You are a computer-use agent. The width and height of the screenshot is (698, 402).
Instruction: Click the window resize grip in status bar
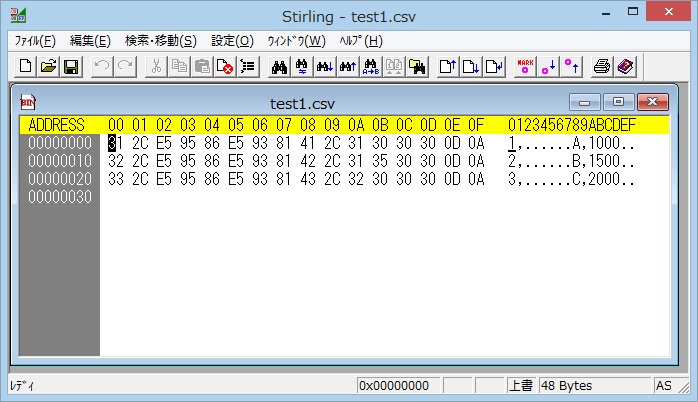pyautogui.click(x=683, y=387)
